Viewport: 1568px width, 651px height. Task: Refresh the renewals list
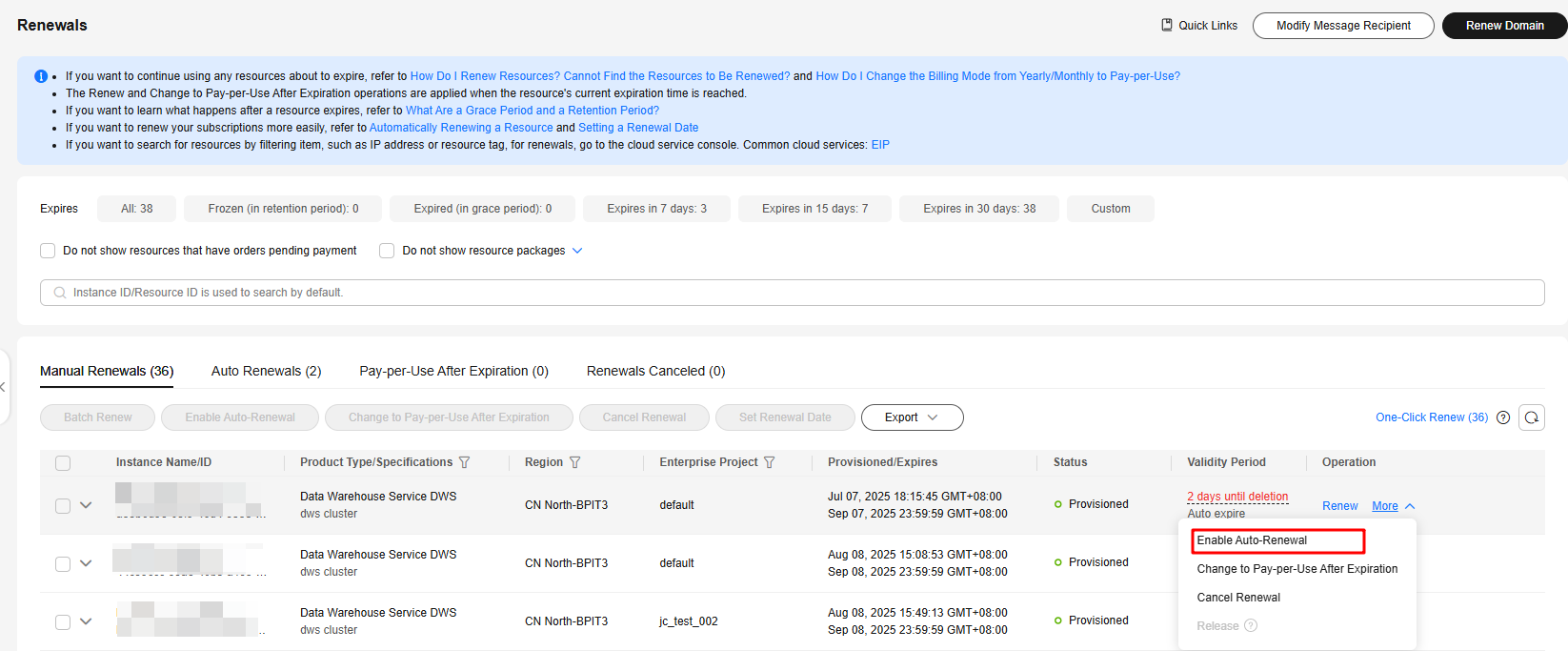[1532, 417]
